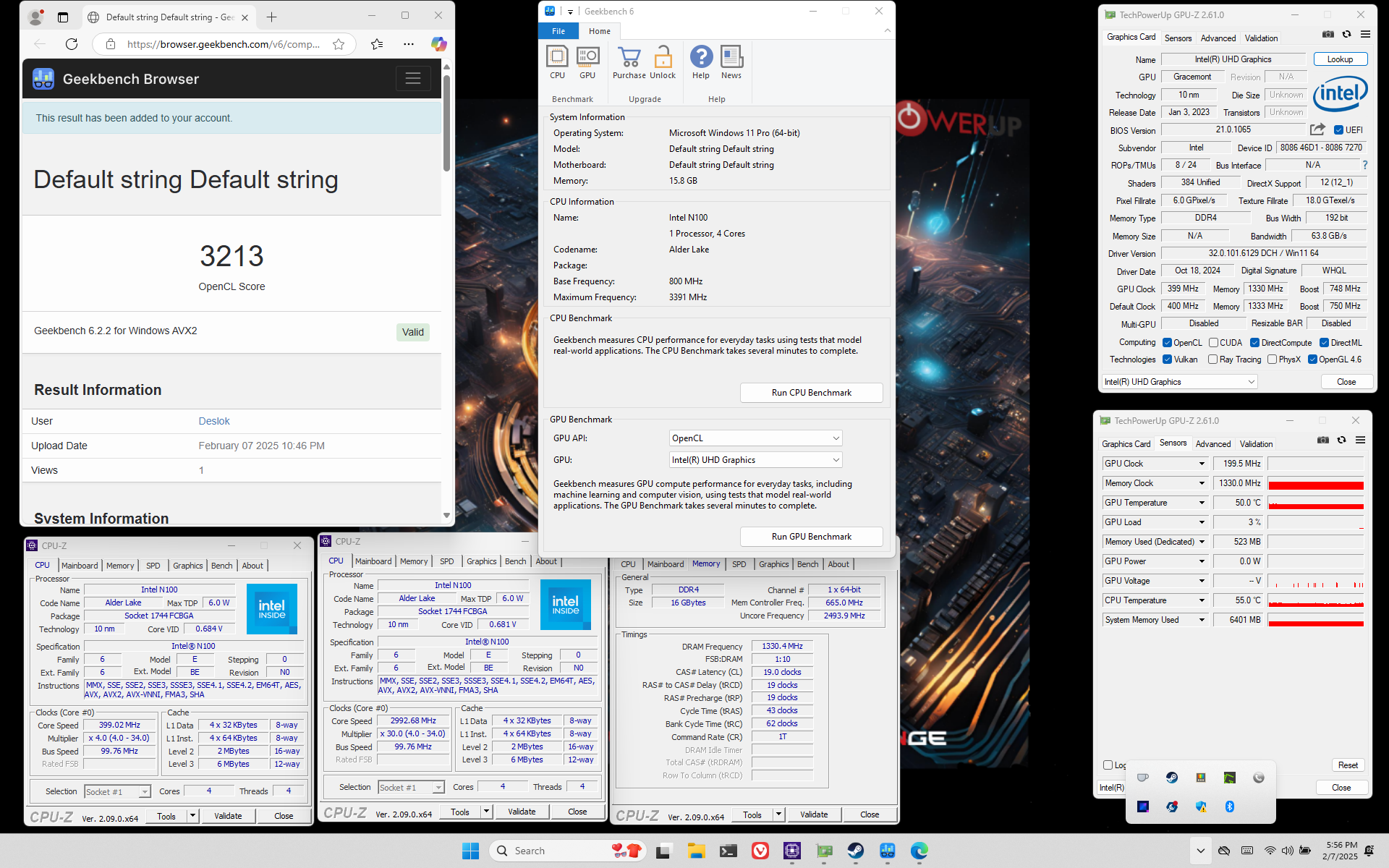Open the Windows Start menu

(x=471, y=851)
